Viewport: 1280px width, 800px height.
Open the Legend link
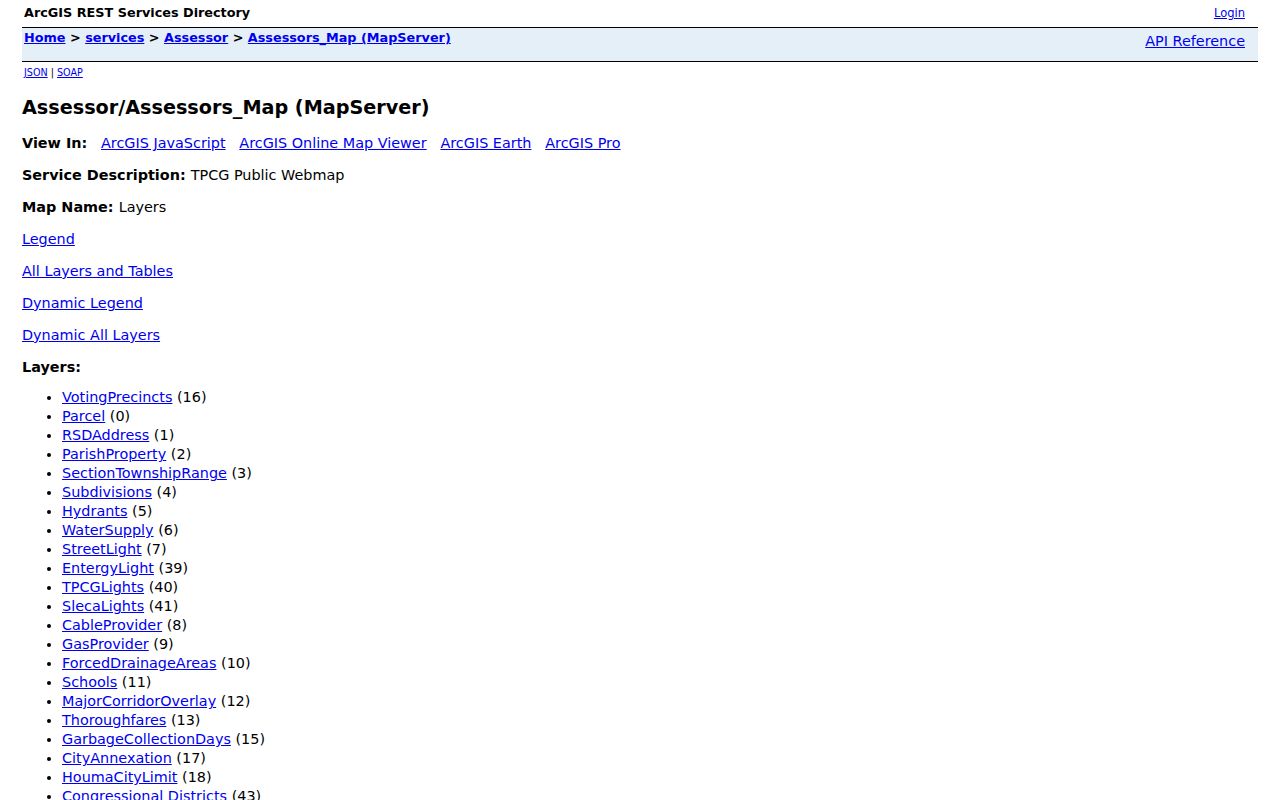click(x=48, y=239)
